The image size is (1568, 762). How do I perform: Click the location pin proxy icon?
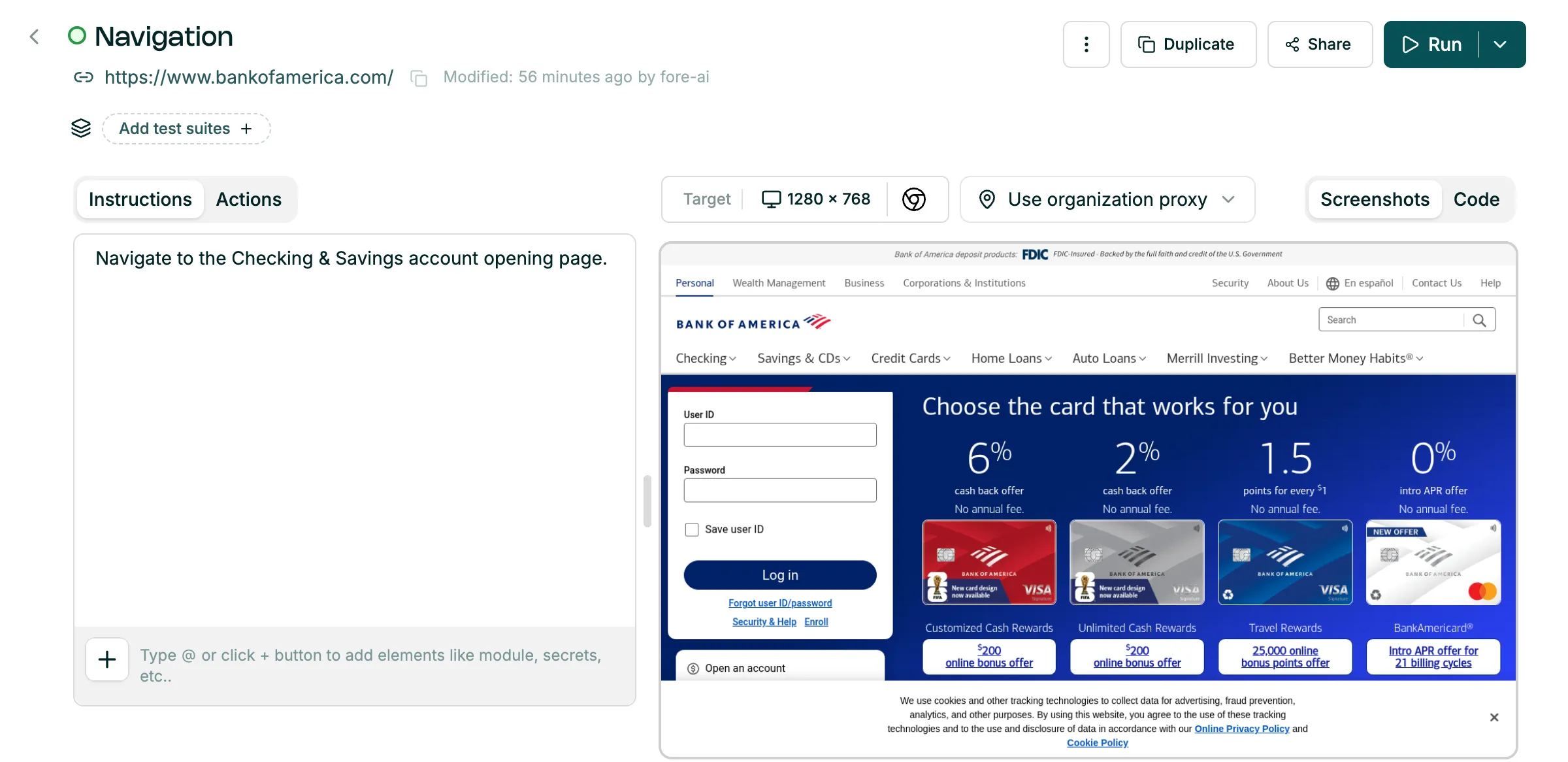click(987, 199)
